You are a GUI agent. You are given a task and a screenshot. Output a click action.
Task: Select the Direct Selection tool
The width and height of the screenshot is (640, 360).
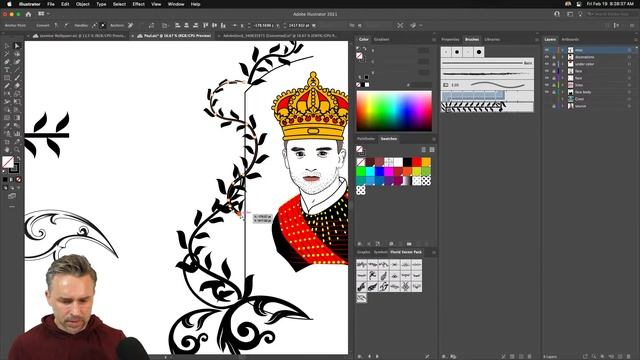point(17,46)
